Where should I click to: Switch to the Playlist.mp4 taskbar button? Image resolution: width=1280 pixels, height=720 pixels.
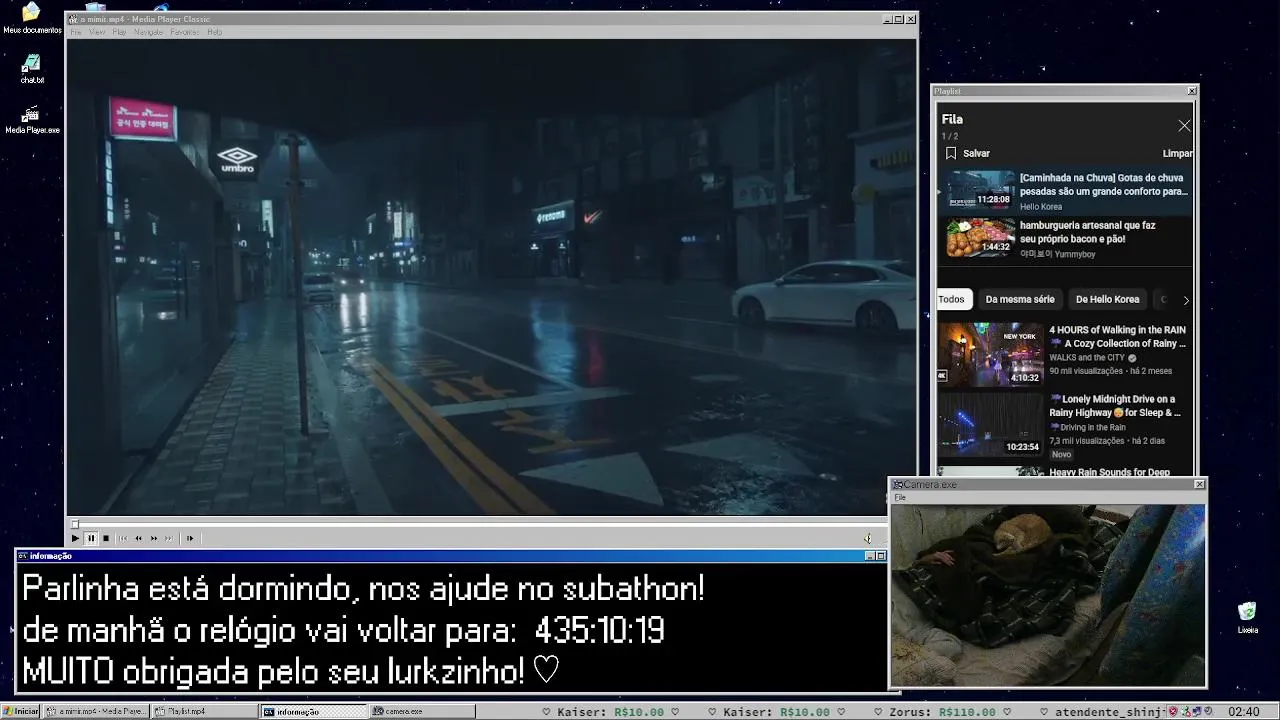point(205,711)
